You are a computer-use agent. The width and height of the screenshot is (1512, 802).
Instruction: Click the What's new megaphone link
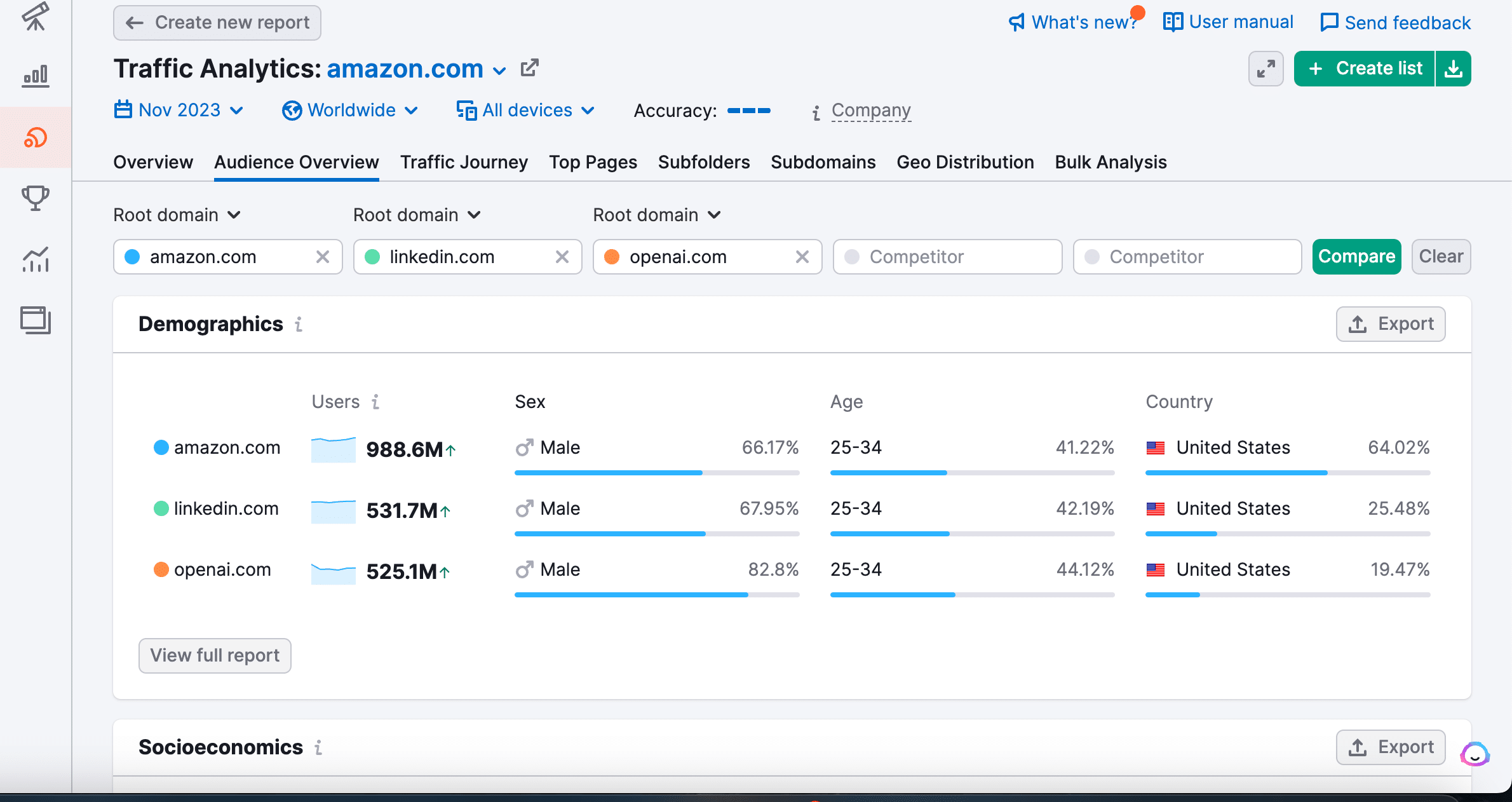click(1074, 22)
